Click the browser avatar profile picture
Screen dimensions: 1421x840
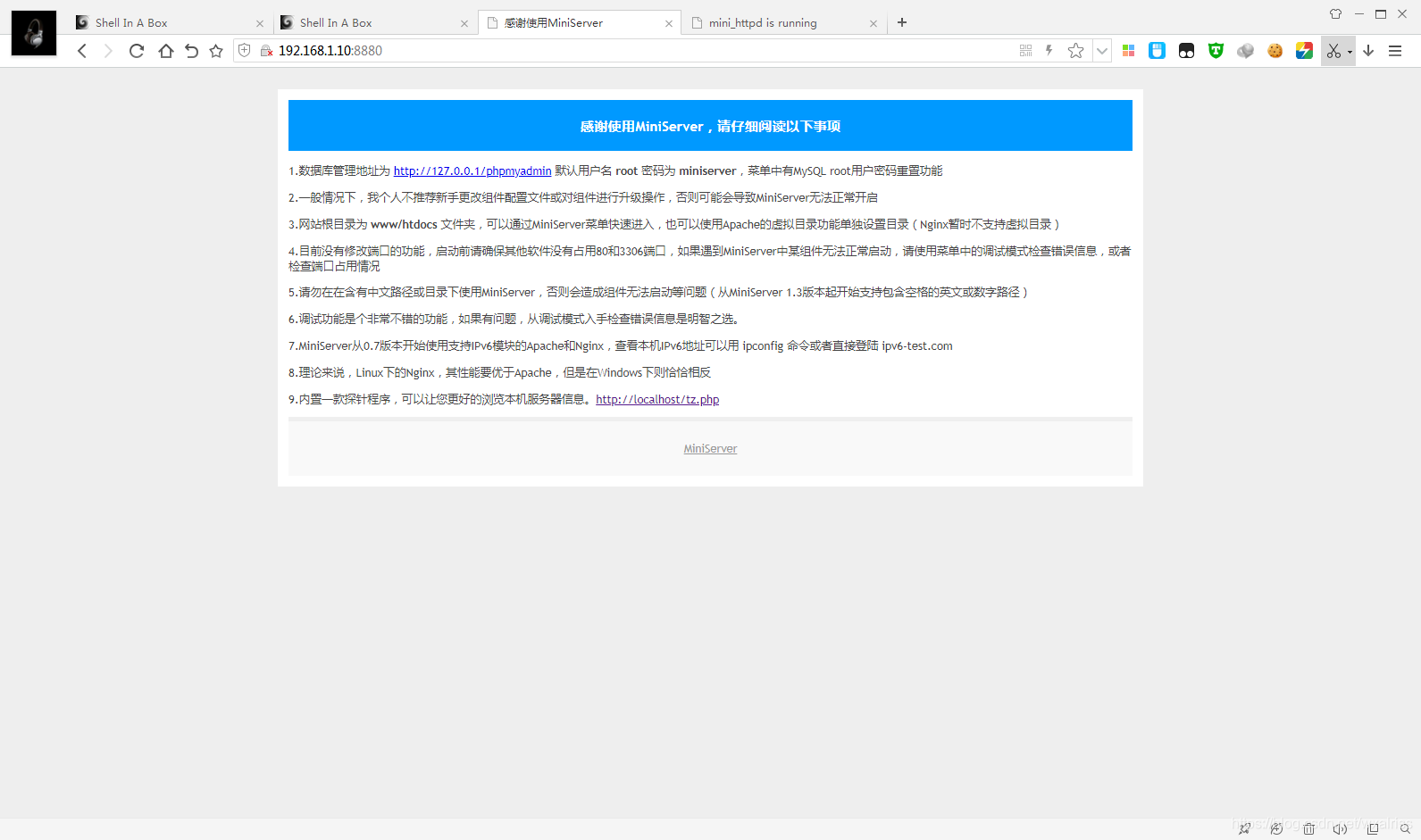point(34,33)
